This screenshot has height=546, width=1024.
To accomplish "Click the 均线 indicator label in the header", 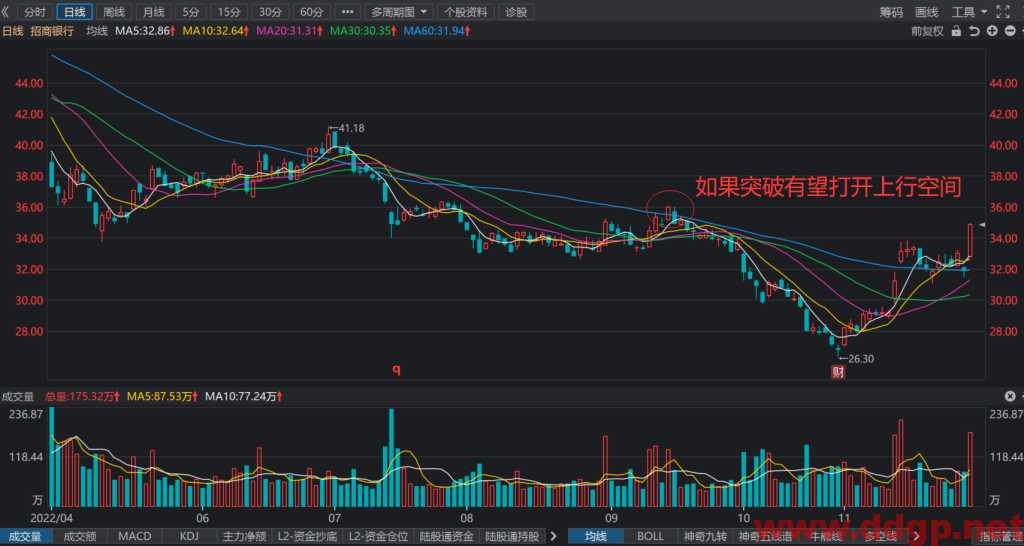I will tap(97, 31).
